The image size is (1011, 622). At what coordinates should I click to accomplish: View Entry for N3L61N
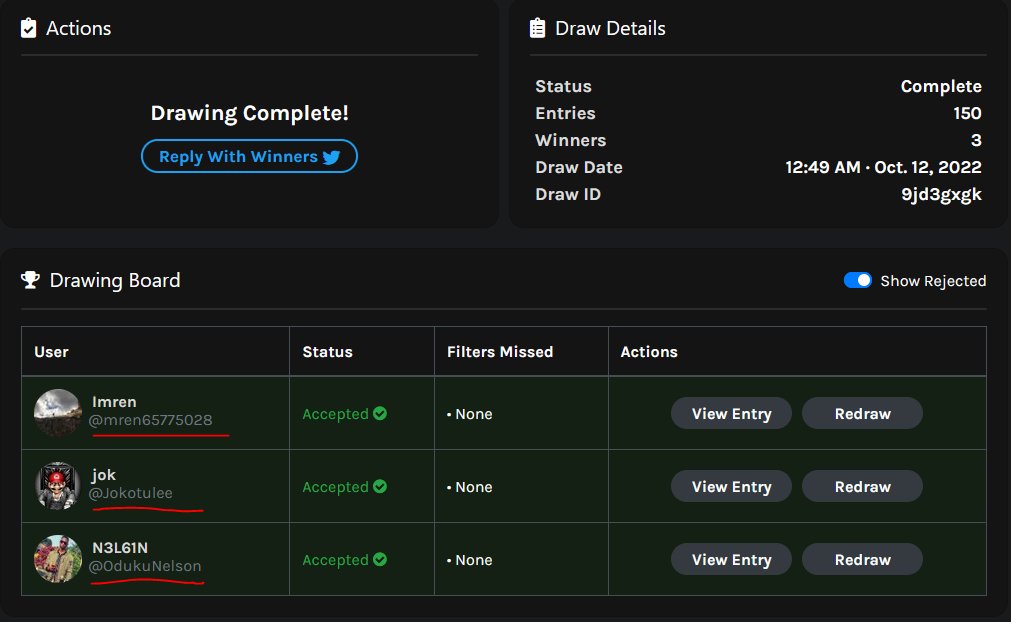point(731,559)
